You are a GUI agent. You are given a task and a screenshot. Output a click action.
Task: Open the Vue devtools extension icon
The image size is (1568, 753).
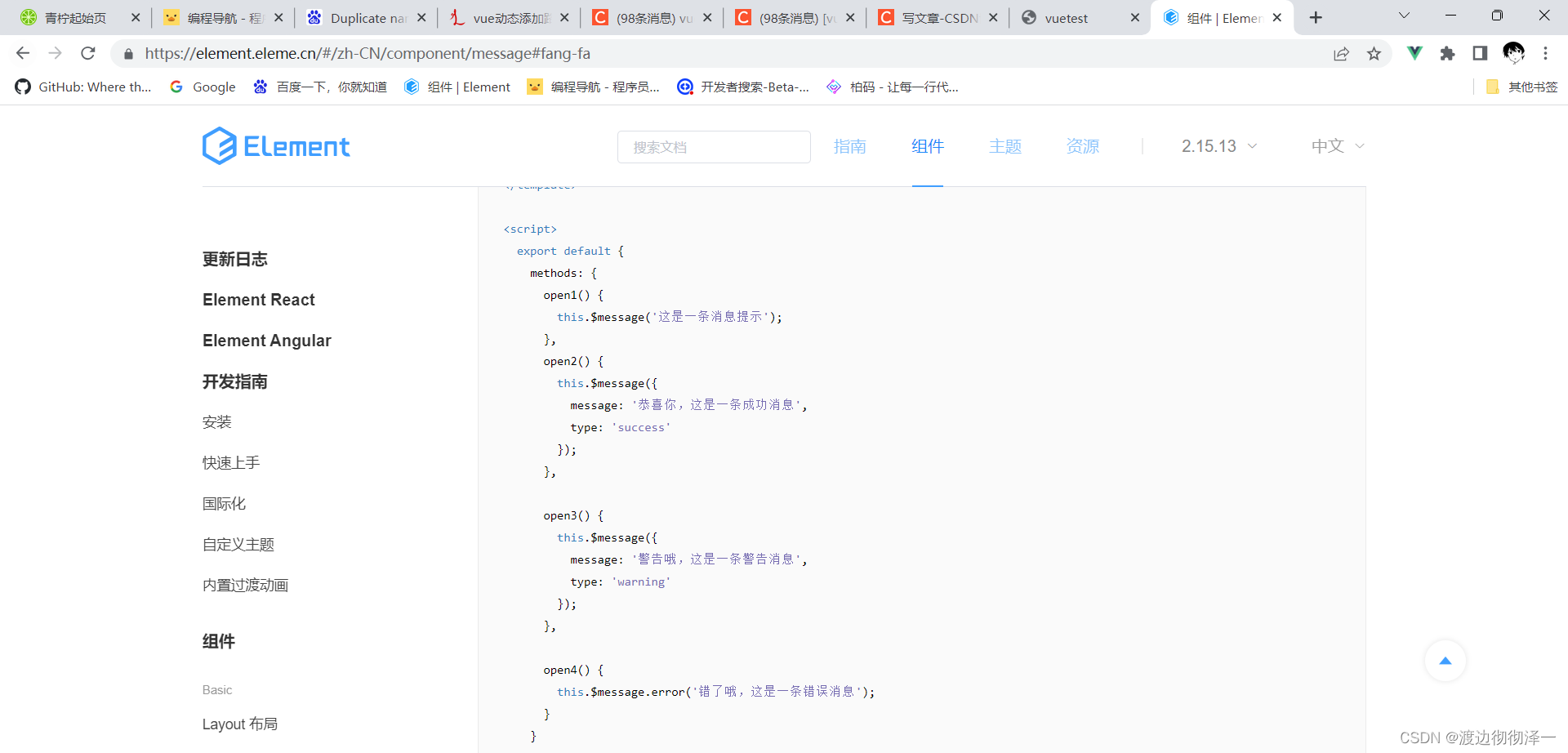pyautogui.click(x=1414, y=53)
